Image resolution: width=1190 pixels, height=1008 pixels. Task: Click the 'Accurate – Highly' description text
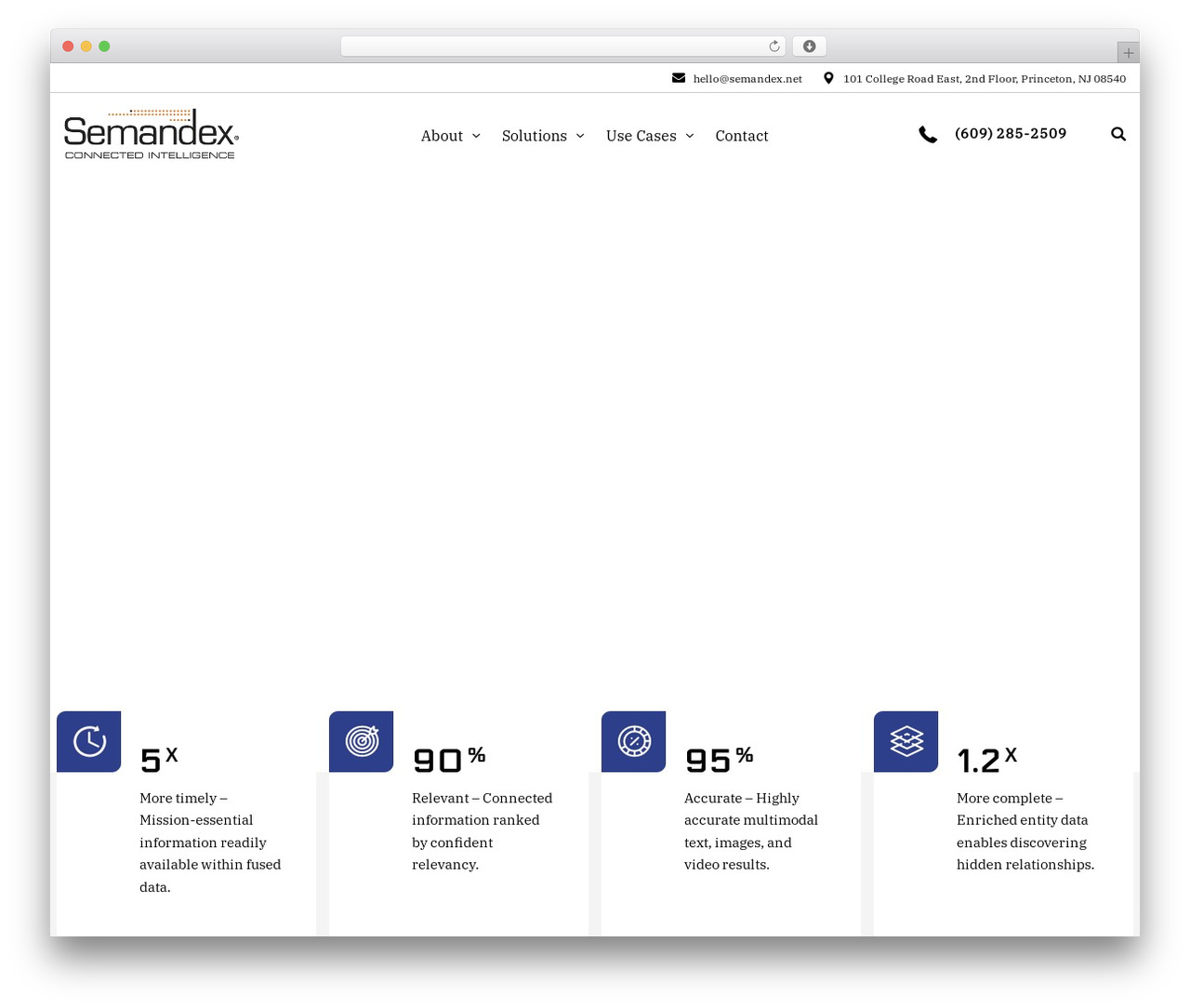(x=751, y=831)
